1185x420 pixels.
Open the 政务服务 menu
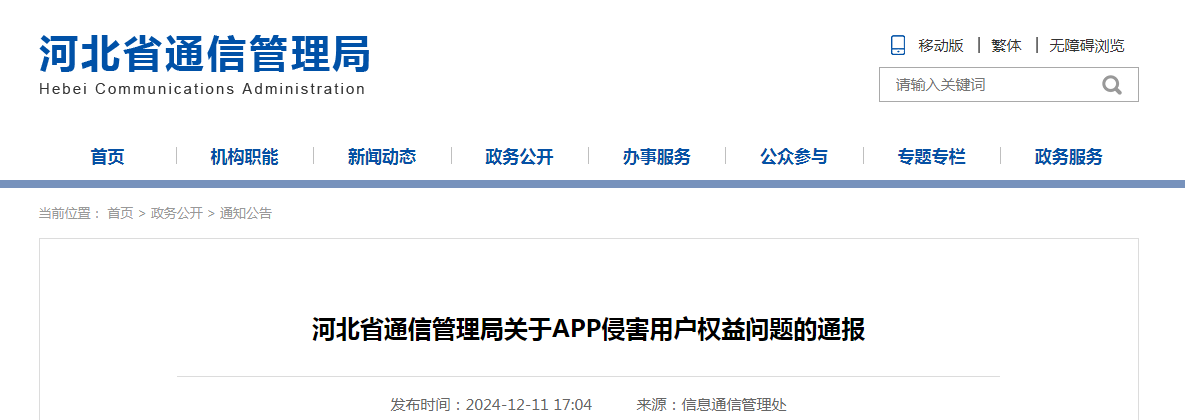[x=1069, y=157]
